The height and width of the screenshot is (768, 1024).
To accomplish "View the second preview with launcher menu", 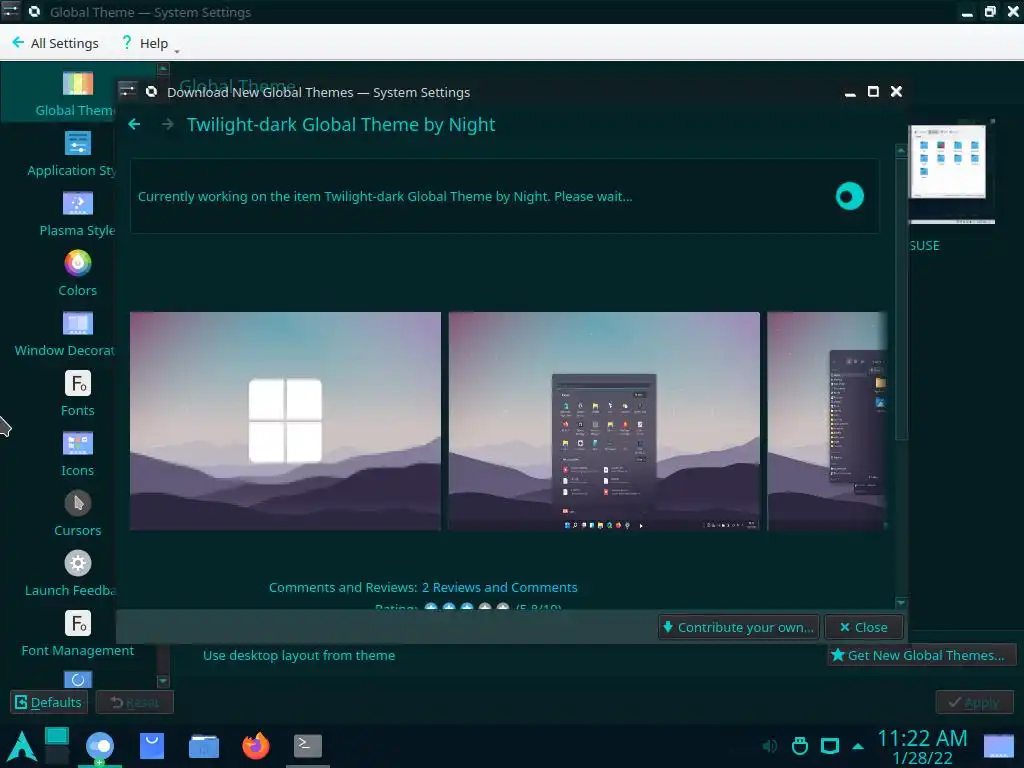I will 604,421.
